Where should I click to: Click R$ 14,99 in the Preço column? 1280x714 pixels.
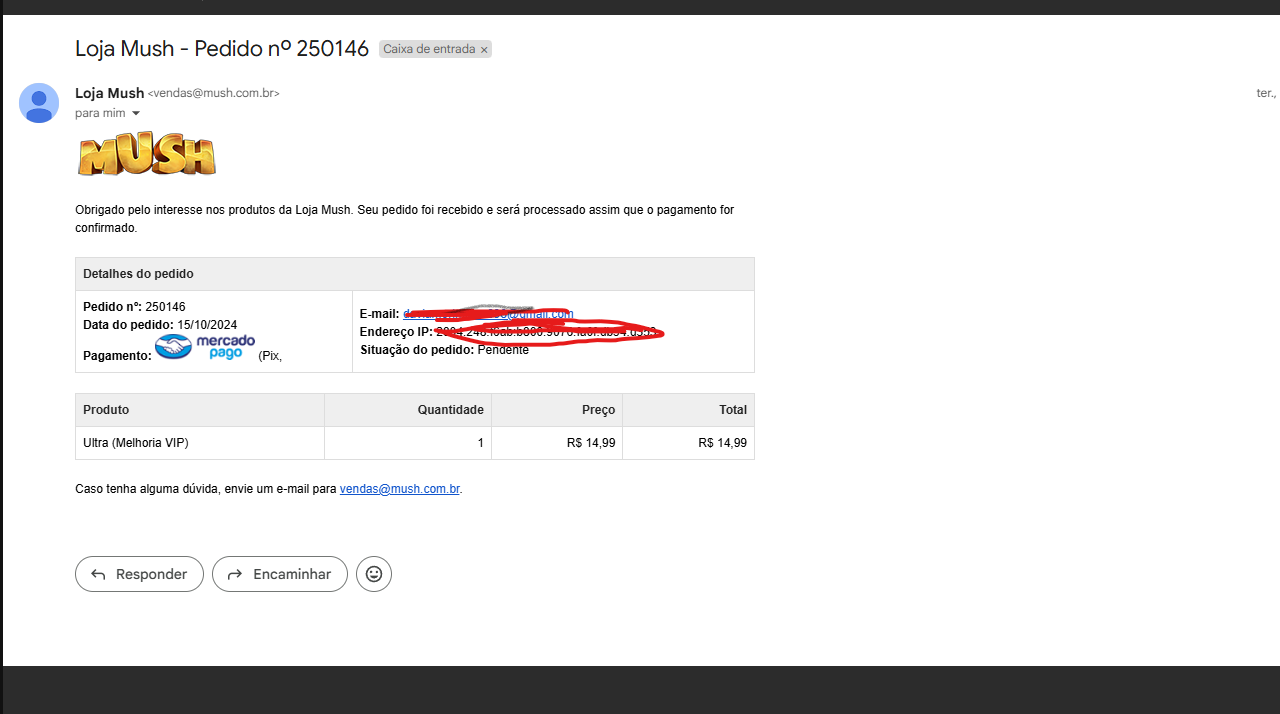[591, 443]
